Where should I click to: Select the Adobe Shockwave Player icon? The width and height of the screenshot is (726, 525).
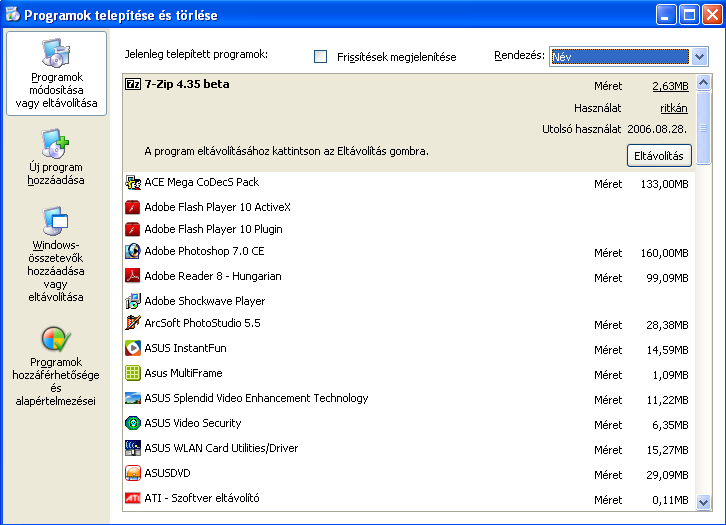(x=132, y=301)
